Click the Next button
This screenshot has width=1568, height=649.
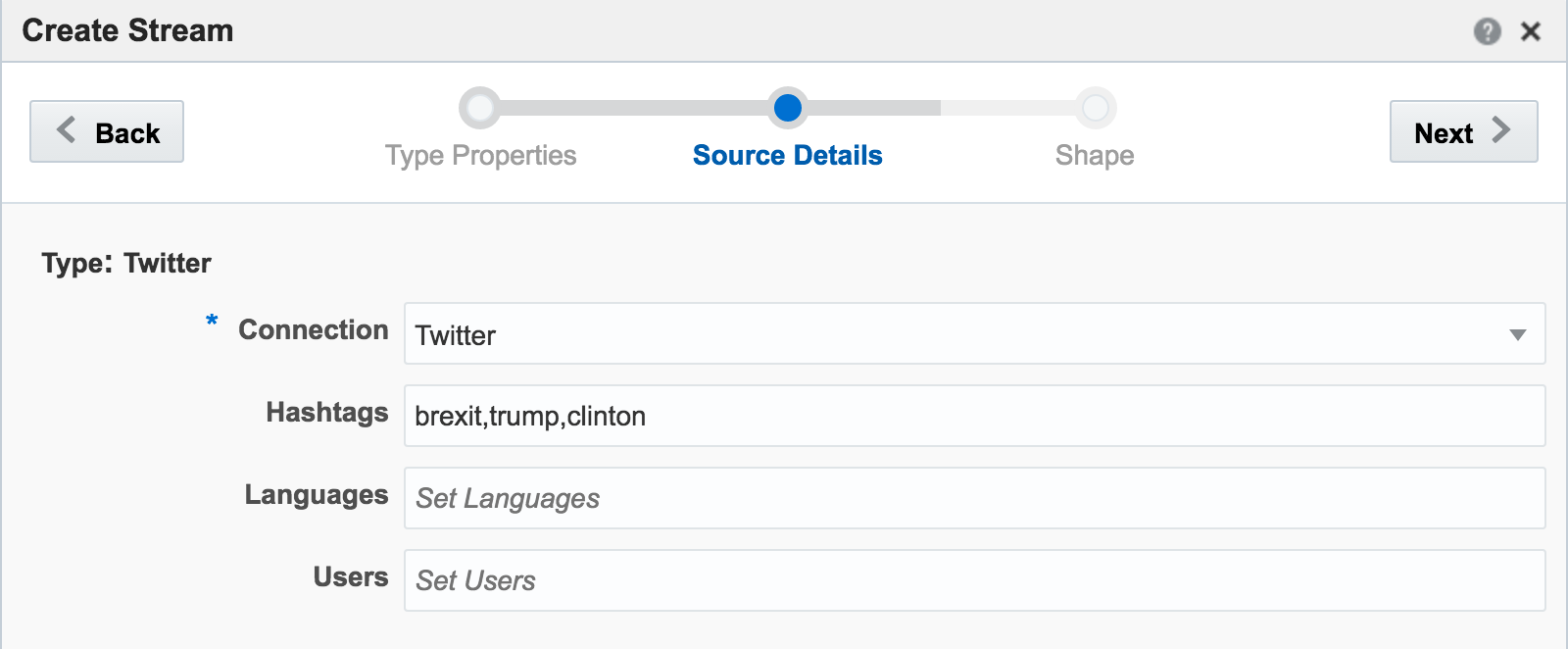[1463, 131]
